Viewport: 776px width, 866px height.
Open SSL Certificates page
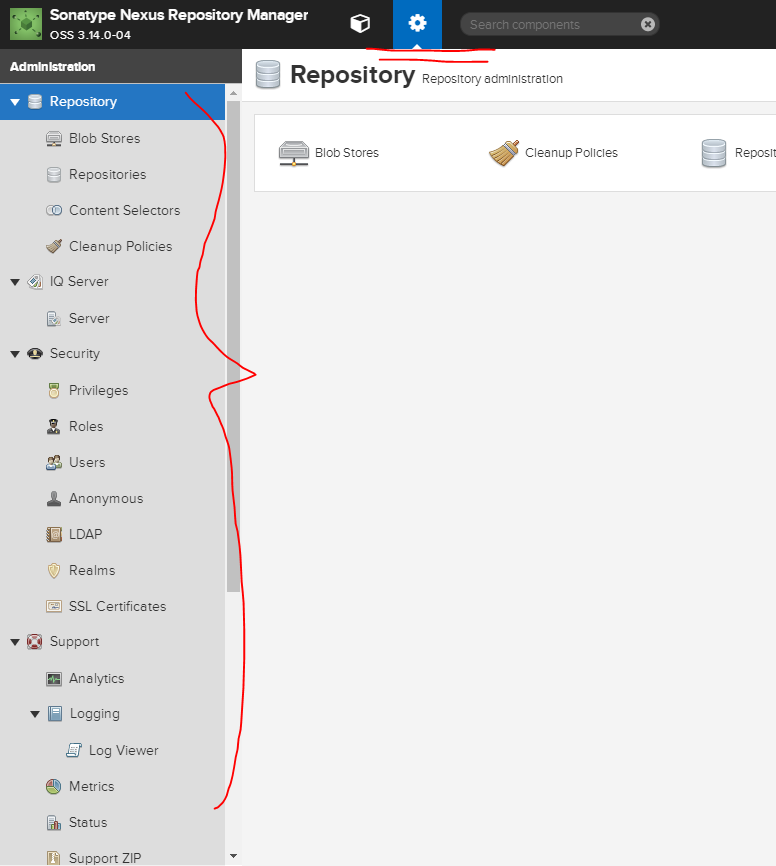[117, 606]
